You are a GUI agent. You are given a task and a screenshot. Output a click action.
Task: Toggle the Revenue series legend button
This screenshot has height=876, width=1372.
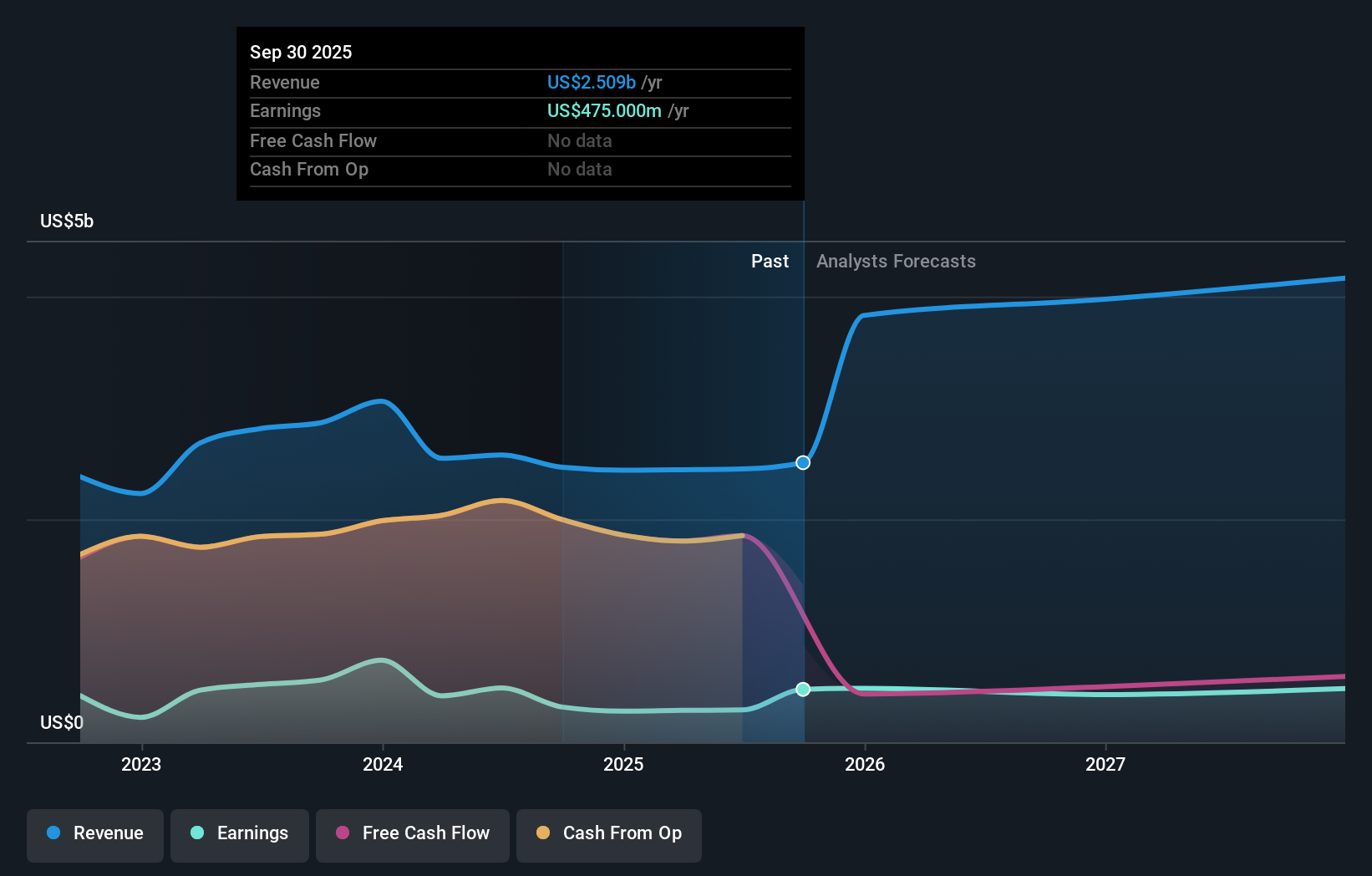(95, 834)
